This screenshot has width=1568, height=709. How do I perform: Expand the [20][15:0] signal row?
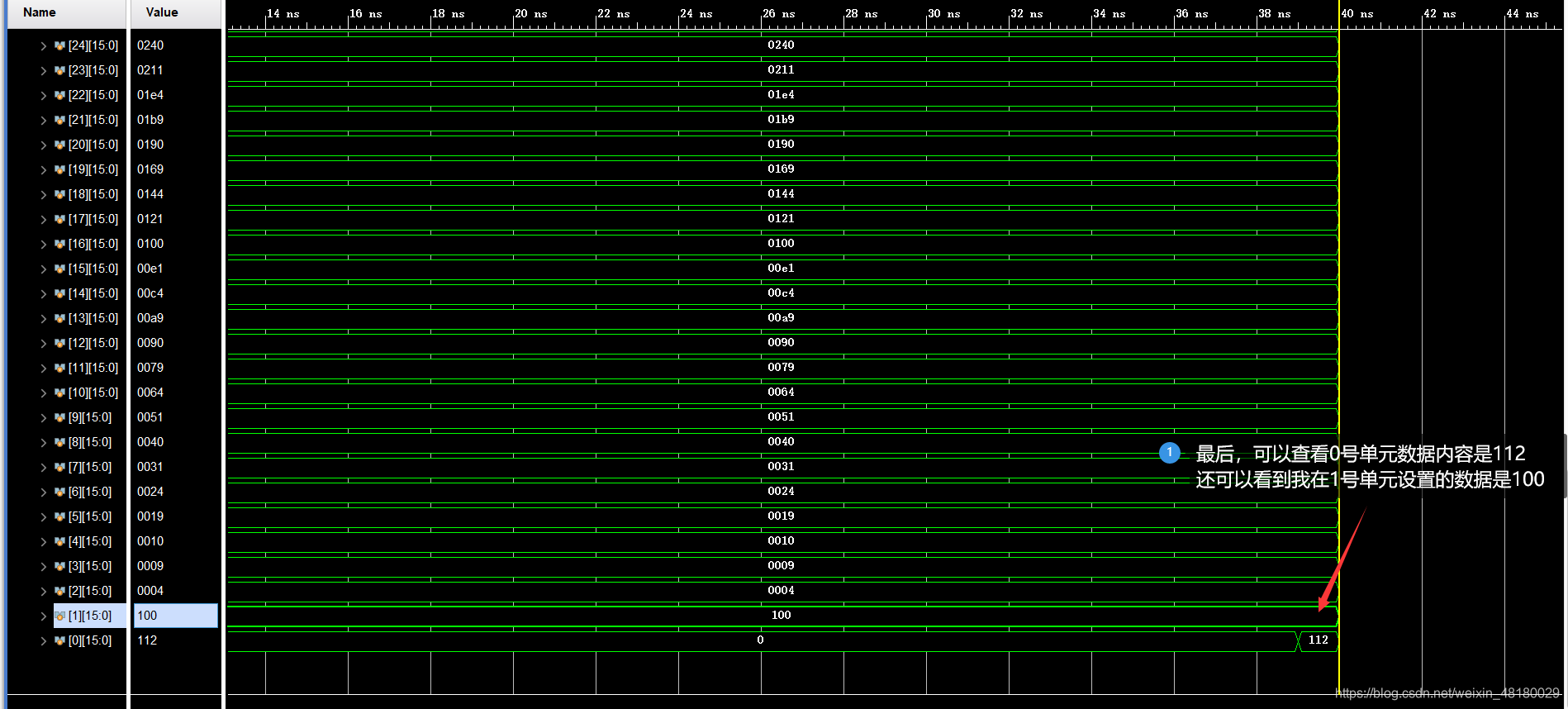click(44, 145)
